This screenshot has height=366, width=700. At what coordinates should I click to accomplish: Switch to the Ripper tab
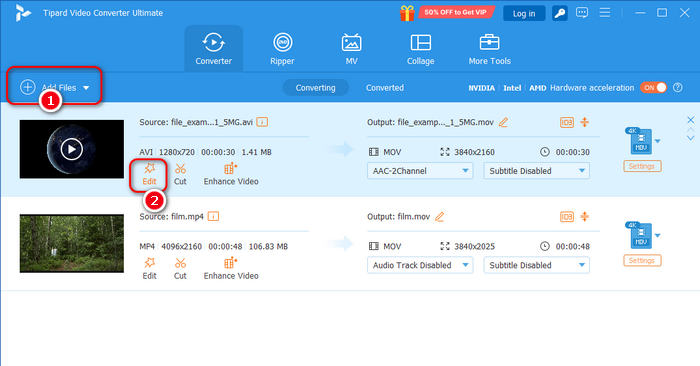click(x=282, y=49)
